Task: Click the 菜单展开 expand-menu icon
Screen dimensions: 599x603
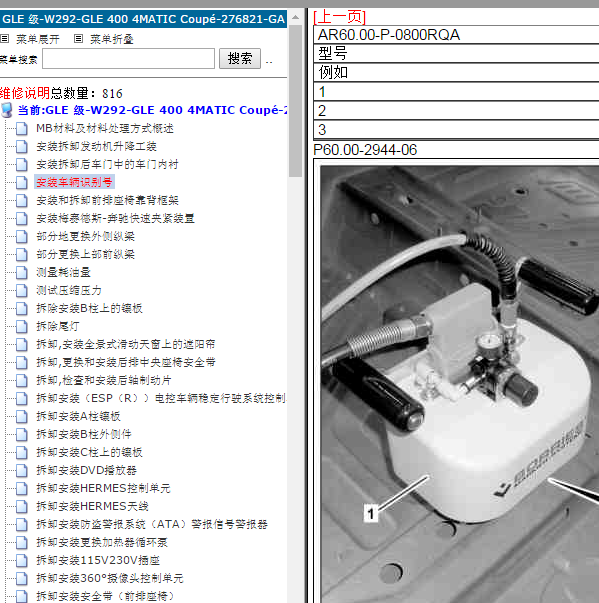Action: 5,38
